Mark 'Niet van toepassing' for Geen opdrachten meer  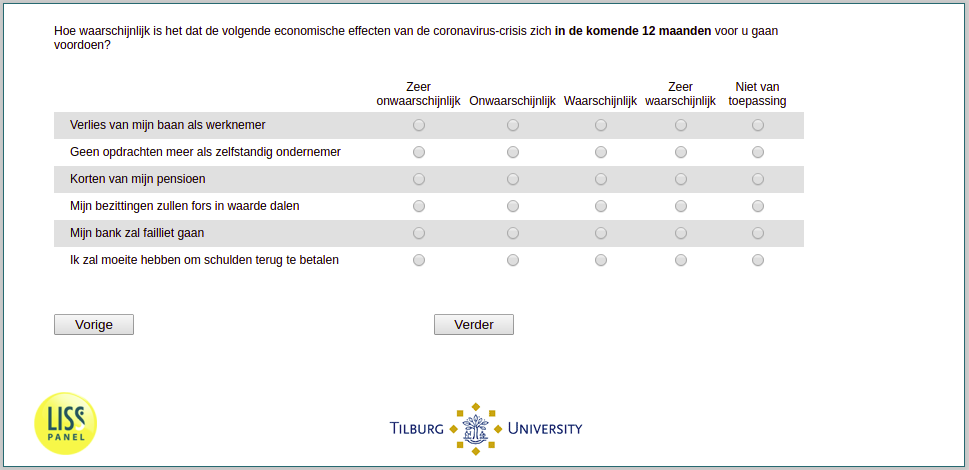click(x=758, y=152)
